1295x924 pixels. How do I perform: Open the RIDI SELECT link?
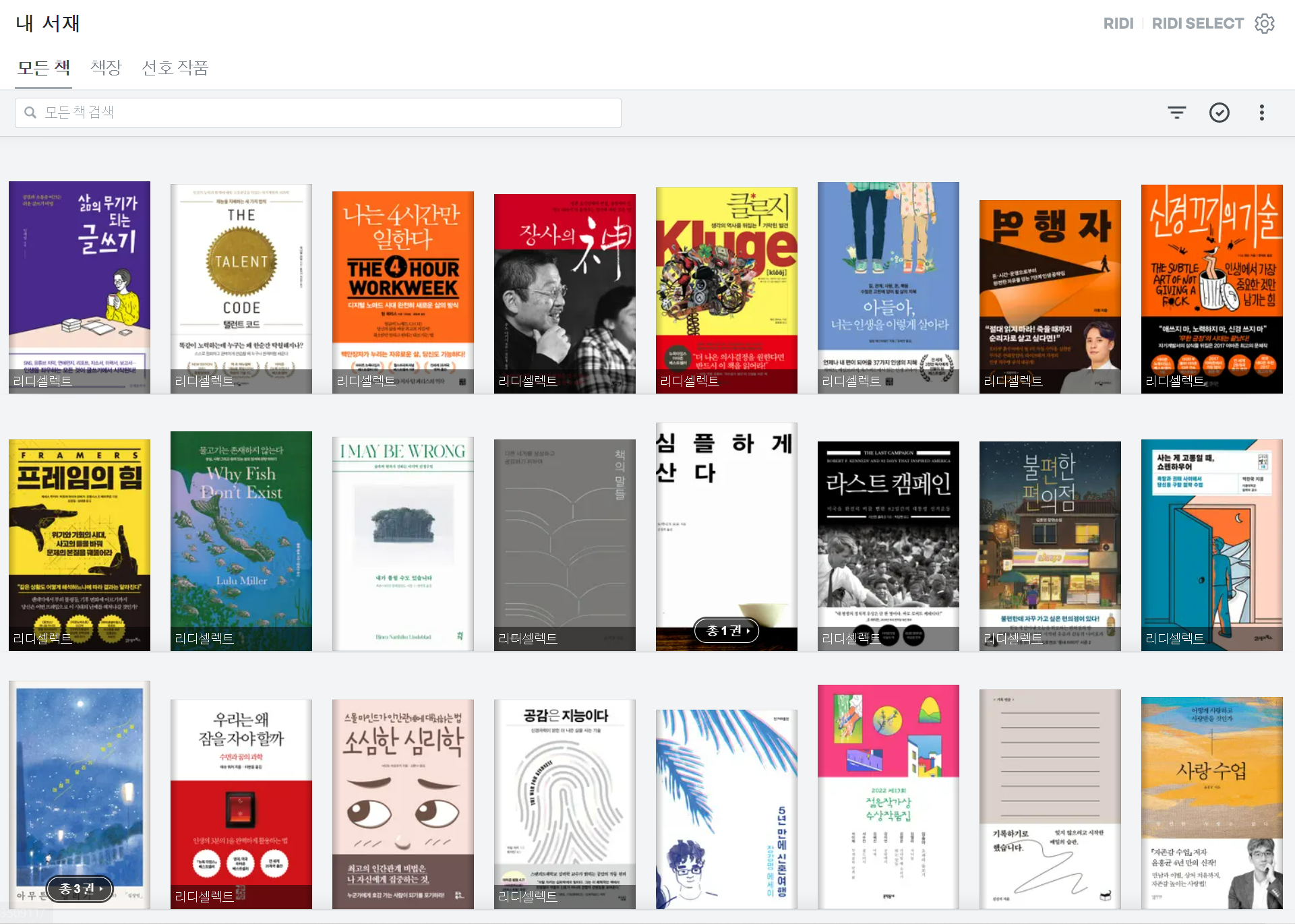click(1197, 24)
